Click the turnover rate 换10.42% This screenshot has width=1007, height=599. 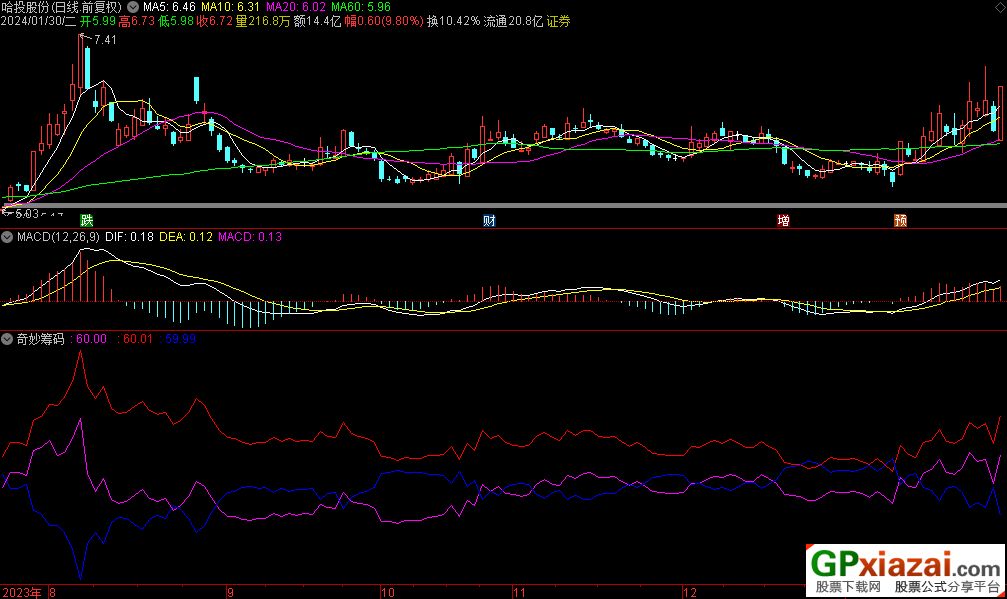click(x=453, y=21)
